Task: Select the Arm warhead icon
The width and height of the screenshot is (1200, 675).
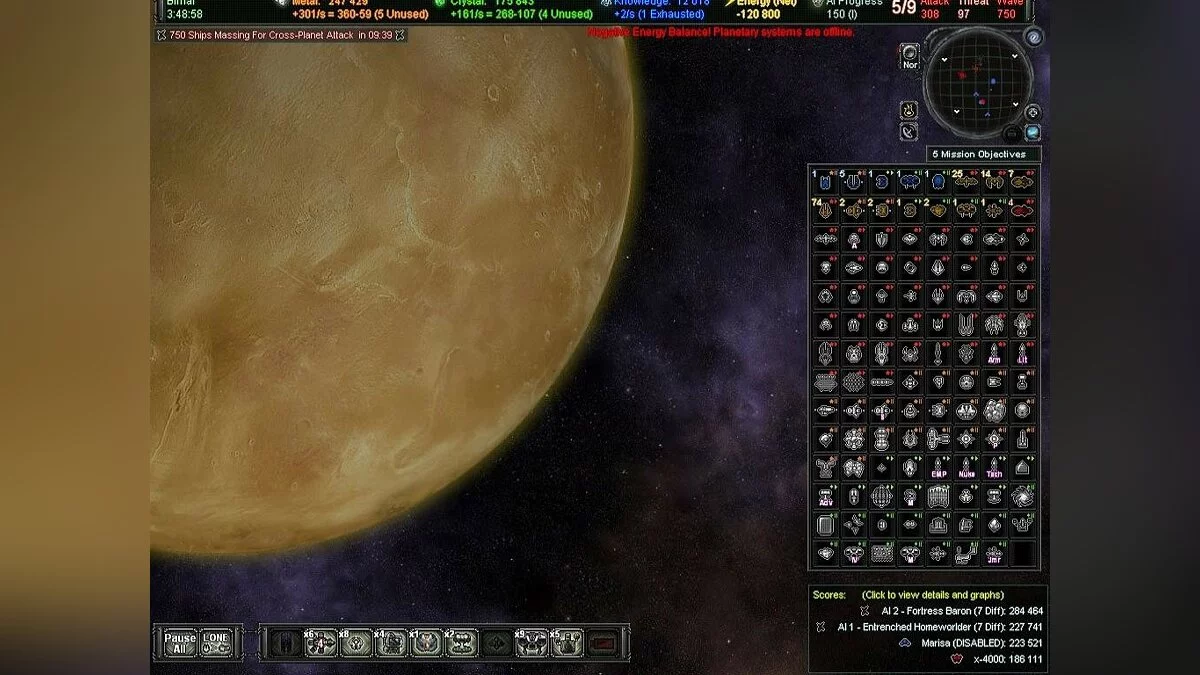Action: tap(993, 353)
